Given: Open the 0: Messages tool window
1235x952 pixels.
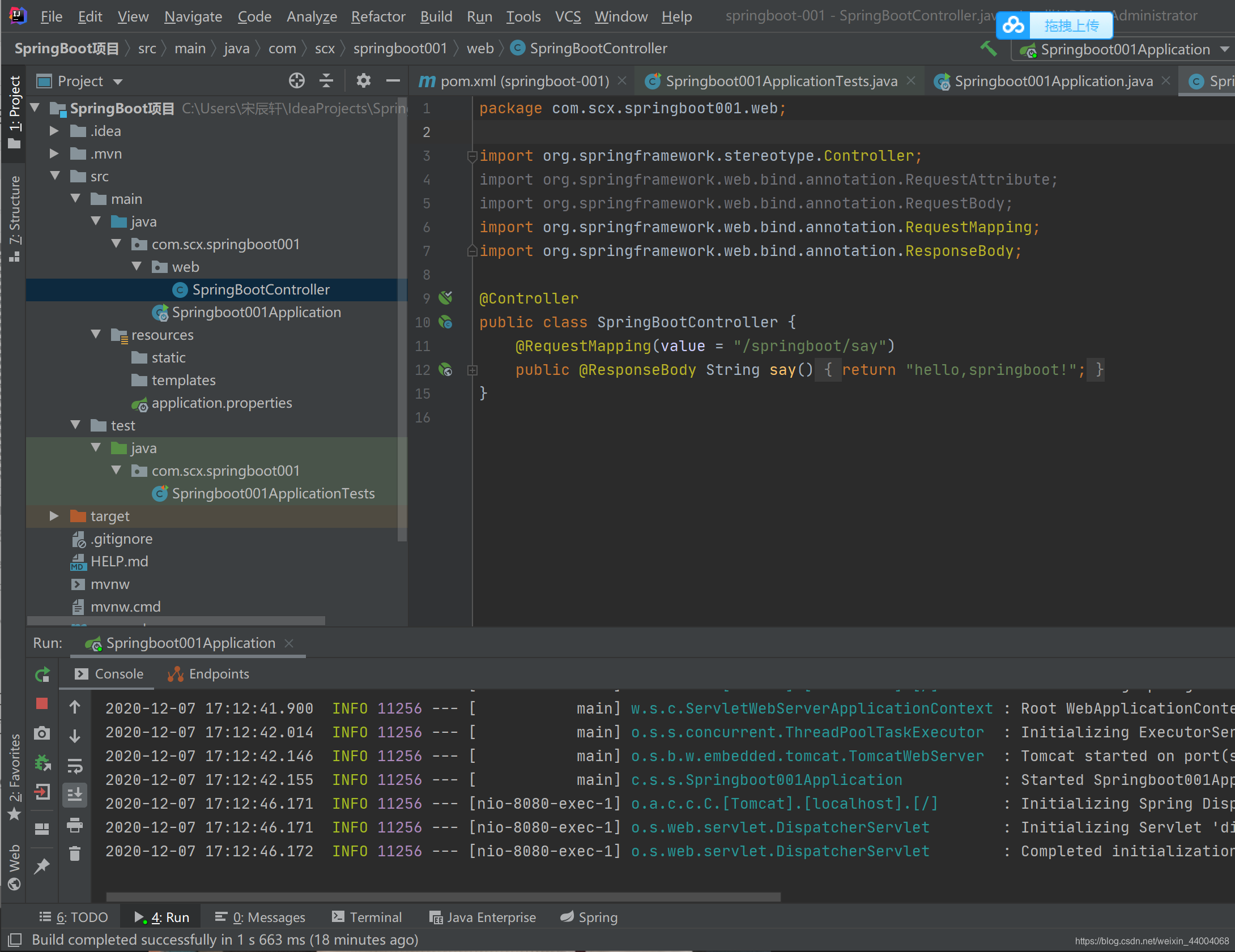Looking at the screenshot, I should click(x=261, y=917).
